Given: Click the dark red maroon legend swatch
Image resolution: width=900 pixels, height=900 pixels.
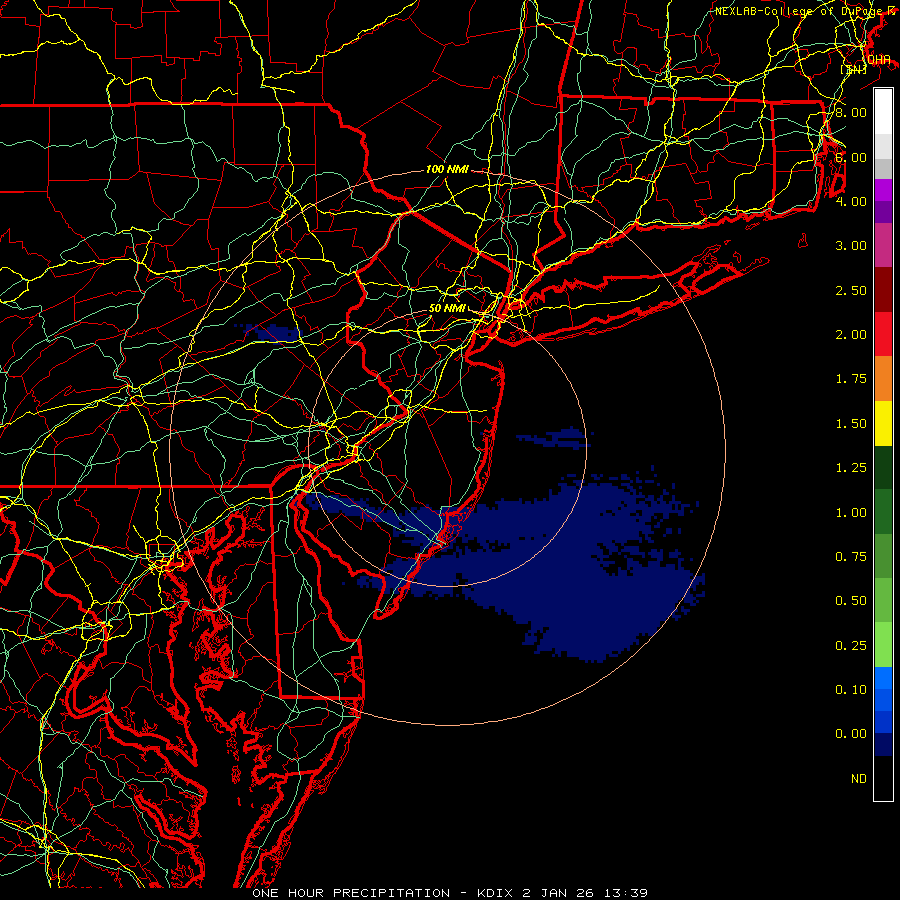Looking at the screenshot, I should 883,290.
